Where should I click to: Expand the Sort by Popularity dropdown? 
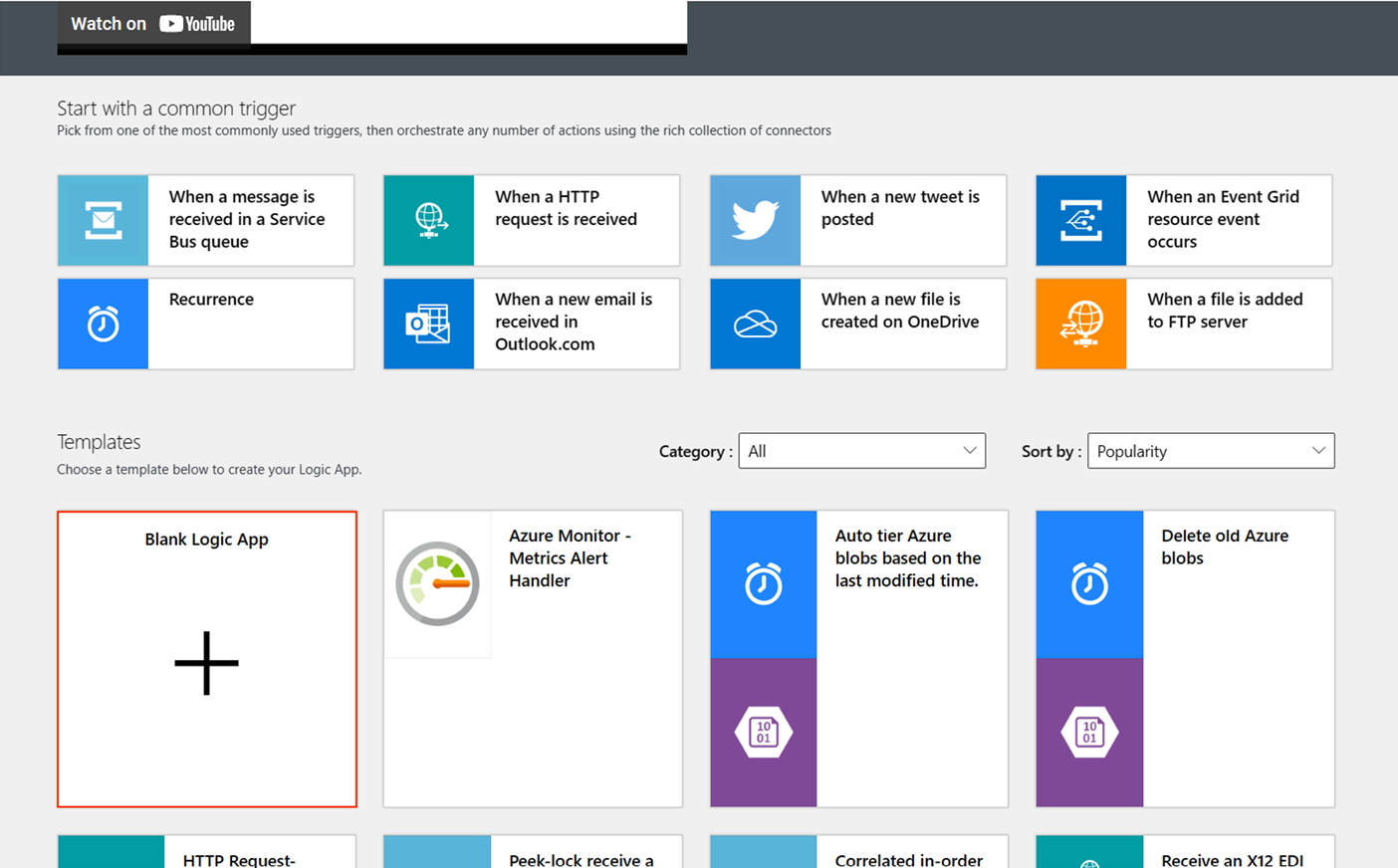point(1211,451)
